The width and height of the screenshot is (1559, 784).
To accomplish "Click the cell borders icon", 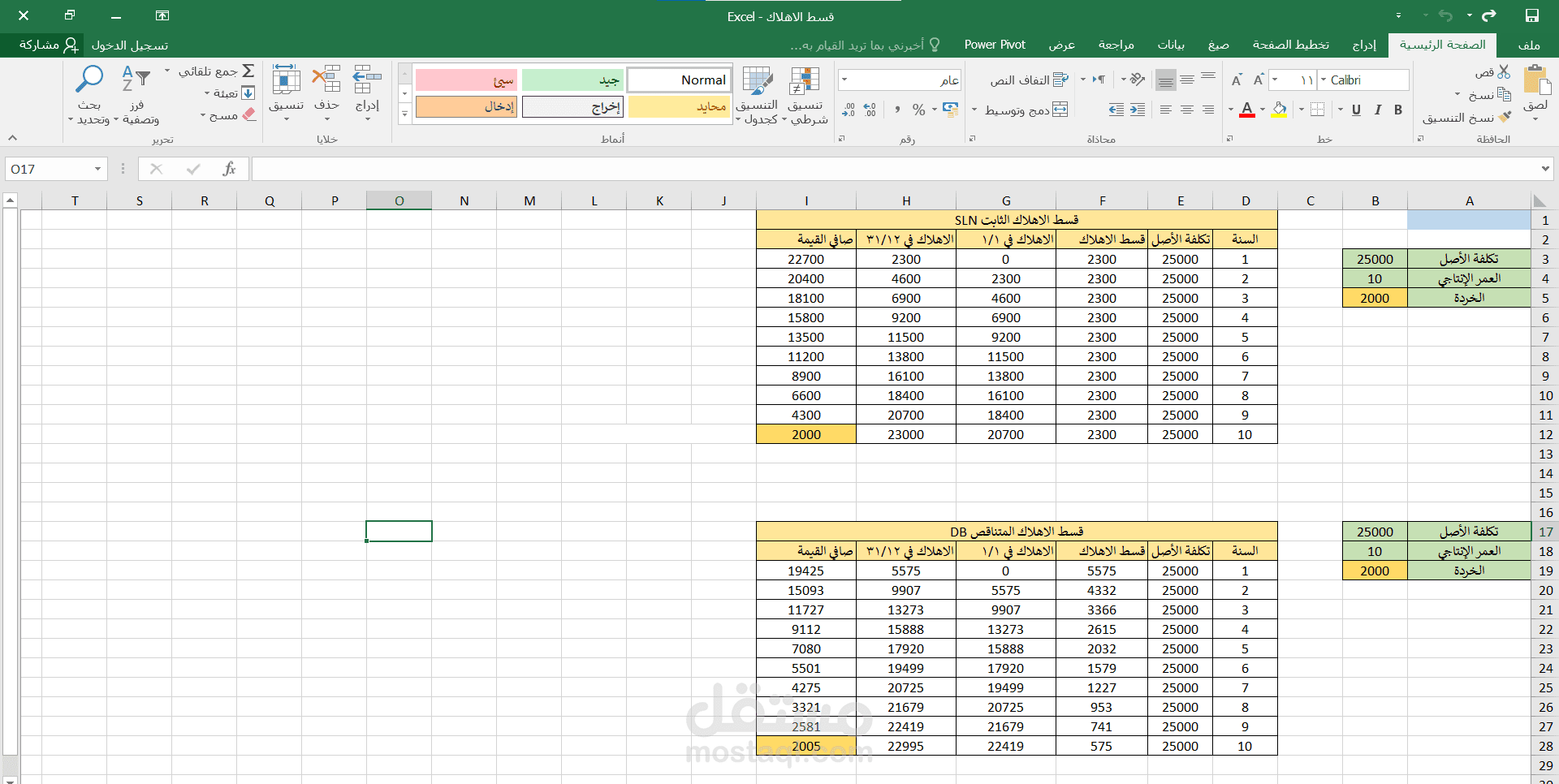I will tap(1317, 110).
